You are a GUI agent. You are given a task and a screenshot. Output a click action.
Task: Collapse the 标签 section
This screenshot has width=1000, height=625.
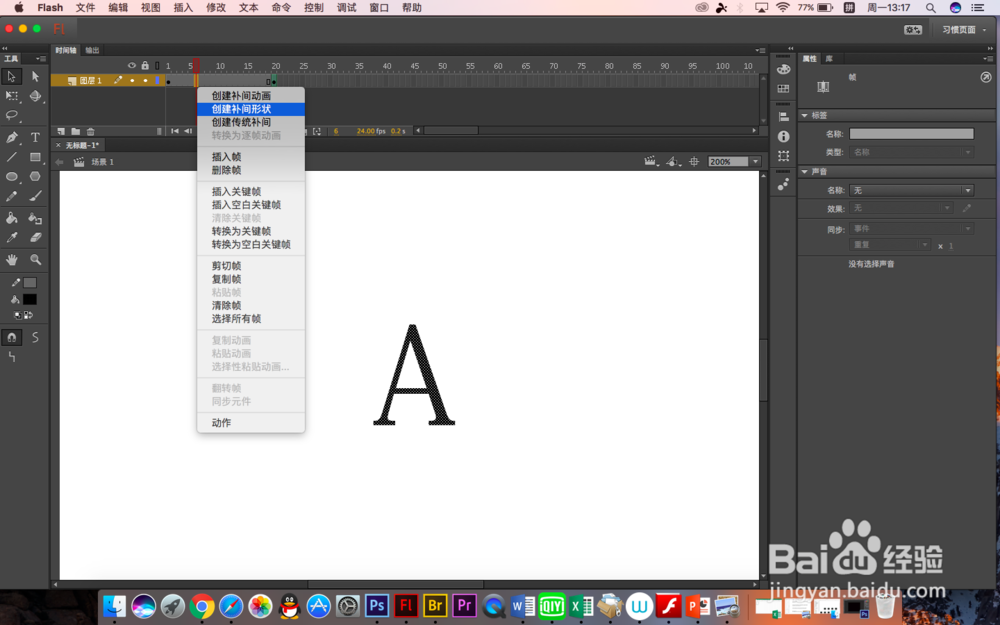(805, 115)
